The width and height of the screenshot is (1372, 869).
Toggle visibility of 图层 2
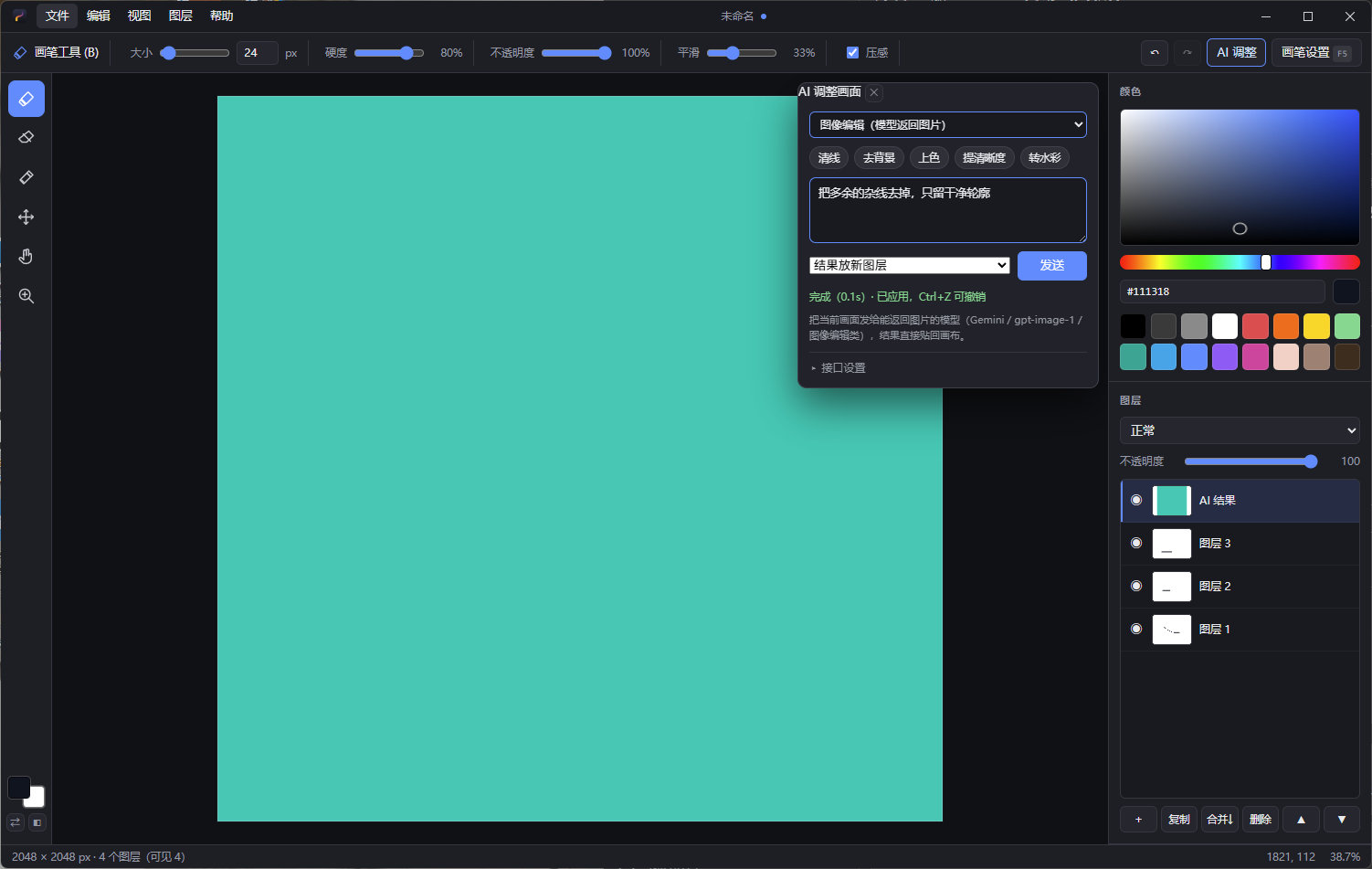click(x=1136, y=586)
